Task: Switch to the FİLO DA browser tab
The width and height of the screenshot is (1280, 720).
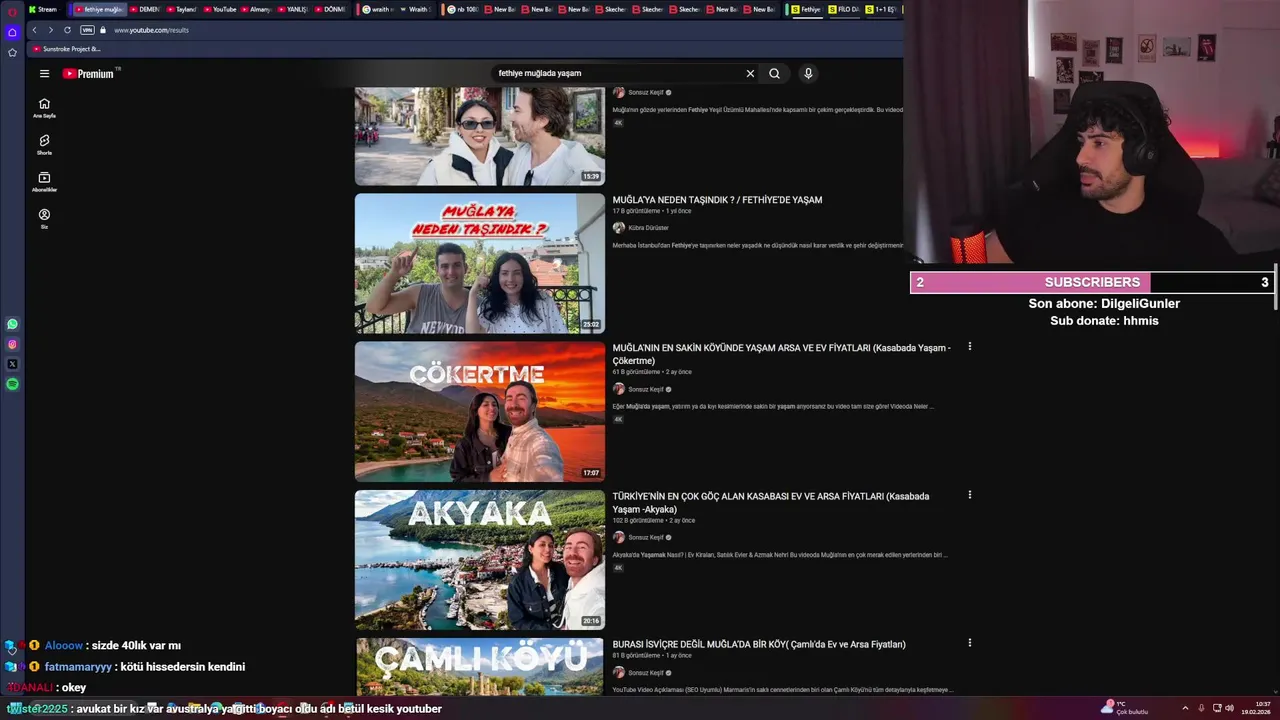Action: [843, 9]
